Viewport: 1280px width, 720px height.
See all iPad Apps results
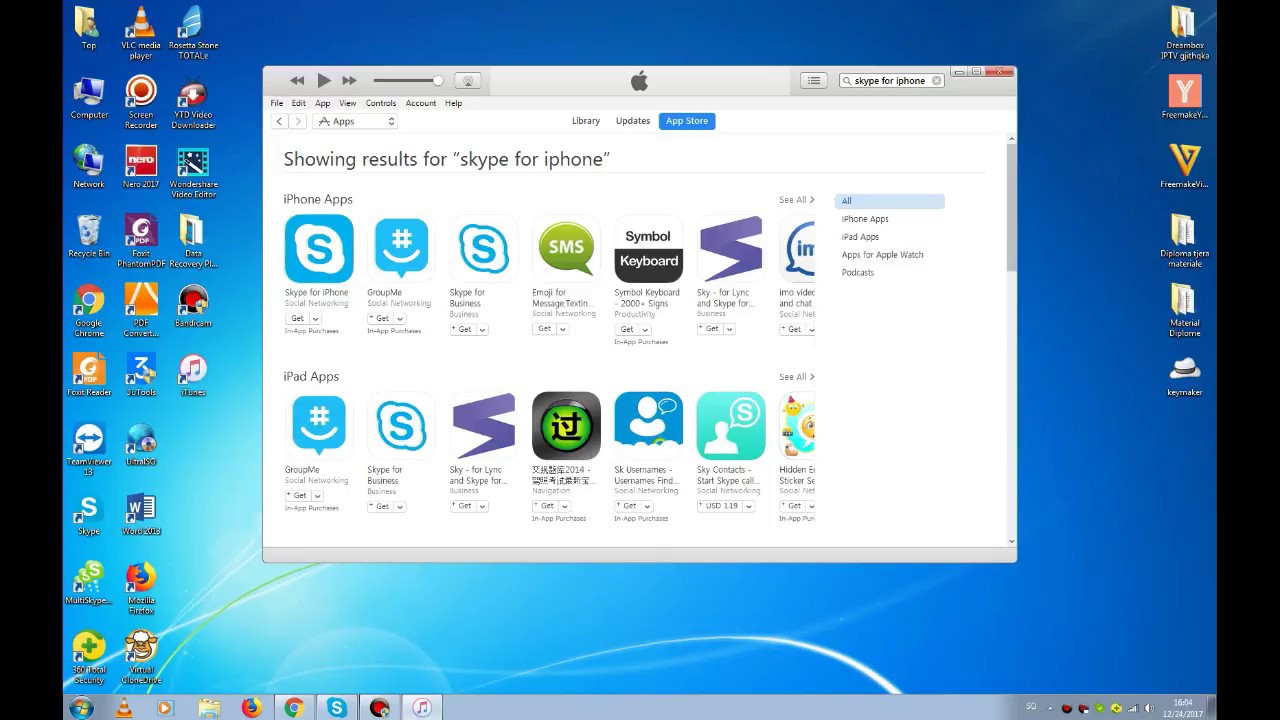796,377
